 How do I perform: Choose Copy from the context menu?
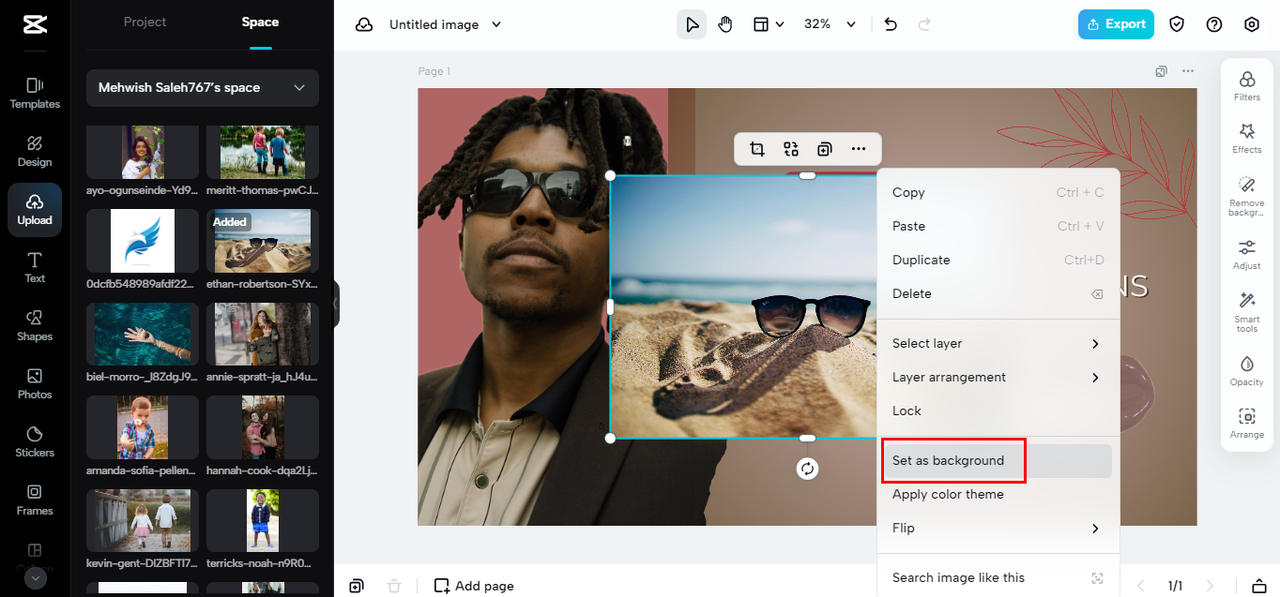tap(997, 192)
